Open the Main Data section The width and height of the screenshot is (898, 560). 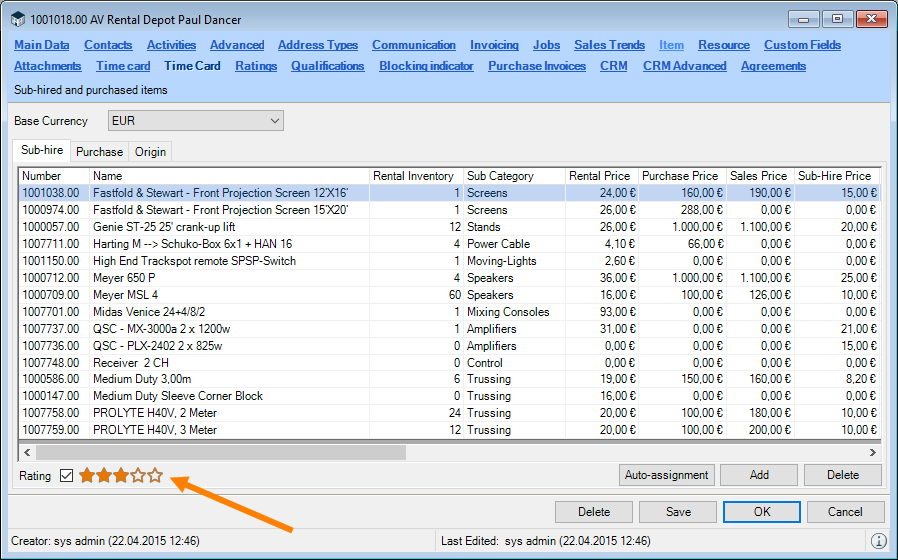tap(42, 45)
